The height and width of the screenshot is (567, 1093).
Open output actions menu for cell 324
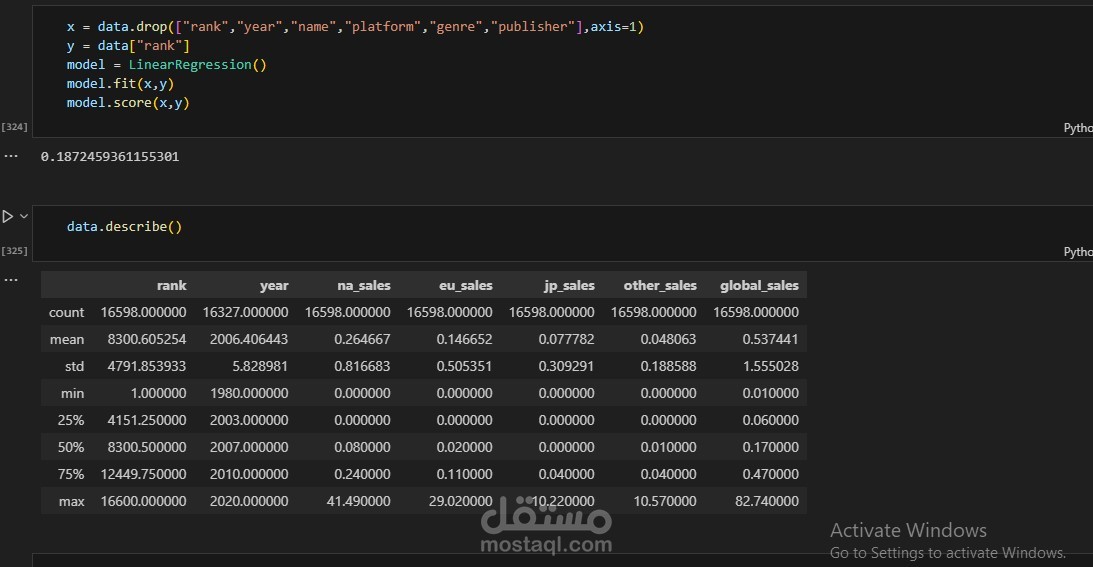tap(10, 156)
